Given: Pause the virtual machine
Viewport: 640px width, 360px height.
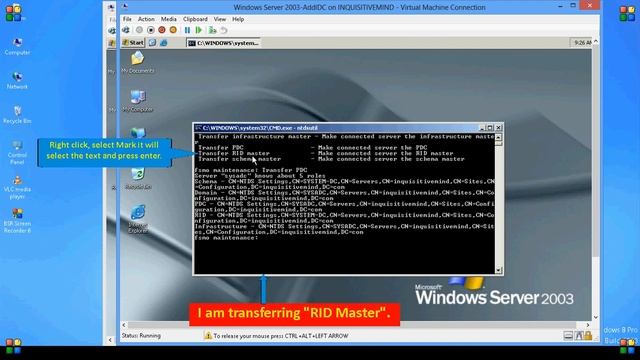Looking at the screenshot, I should tap(187, 30).
